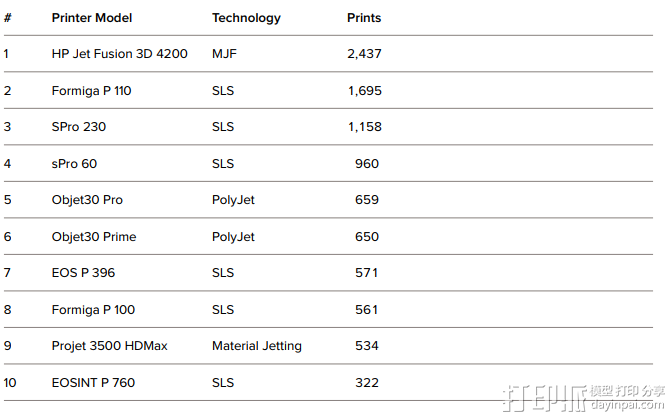Select the HP Jet Fusion 3D 4200 entry

(x=119, y=54)
